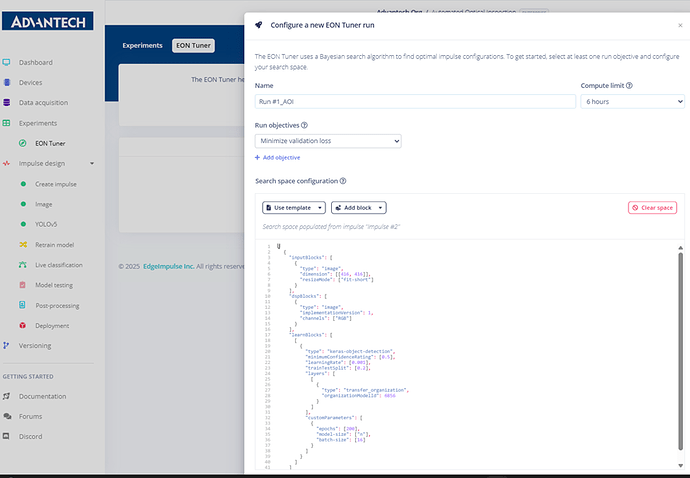
Task: Click the Add objective link
Action: click(278, 158)
